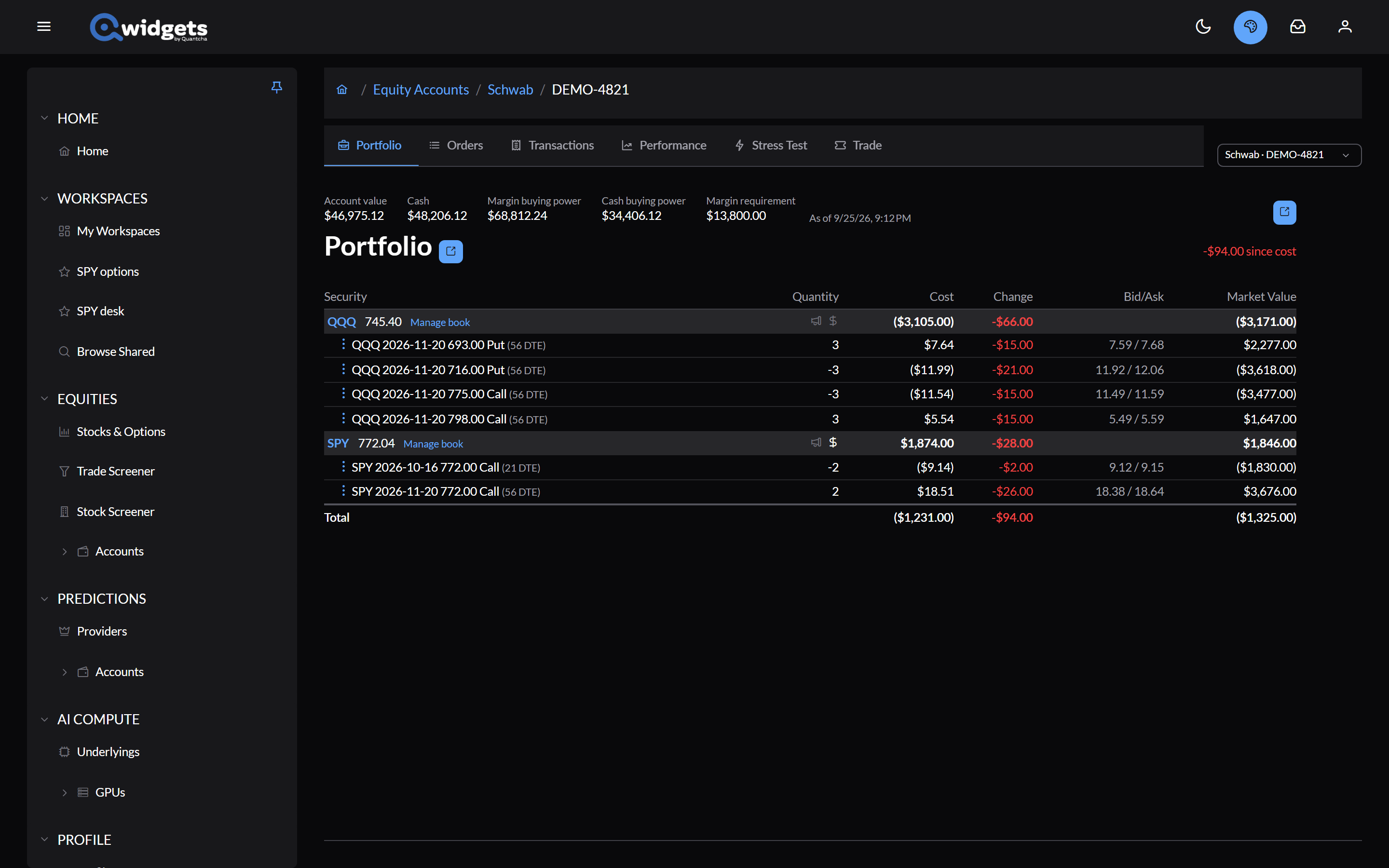Click the home breadcrumb icon
The image size is (1389, 868).
tap(342, 90)
